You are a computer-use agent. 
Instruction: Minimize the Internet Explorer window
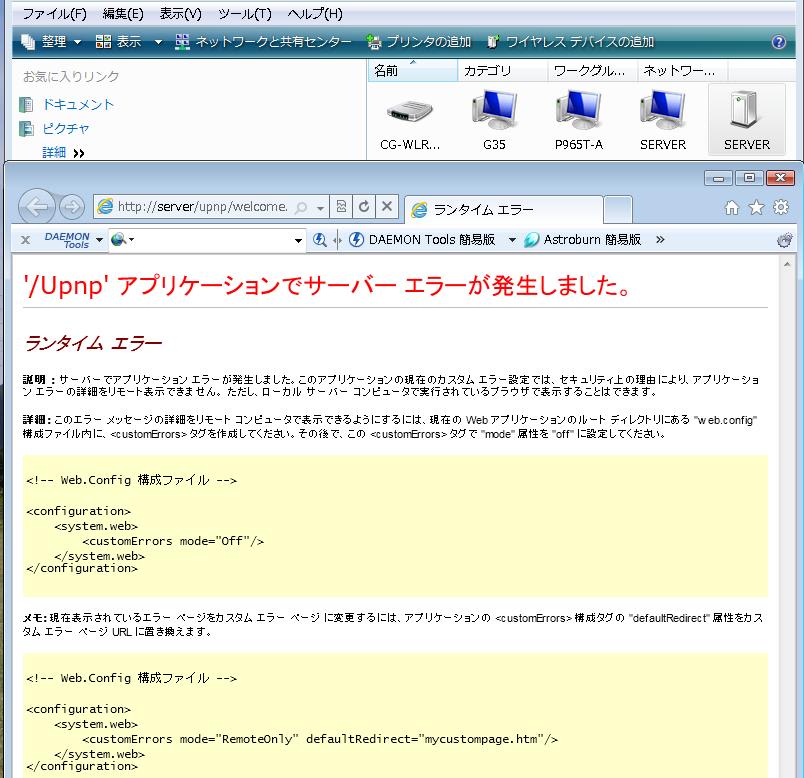(x=718, y=178)
